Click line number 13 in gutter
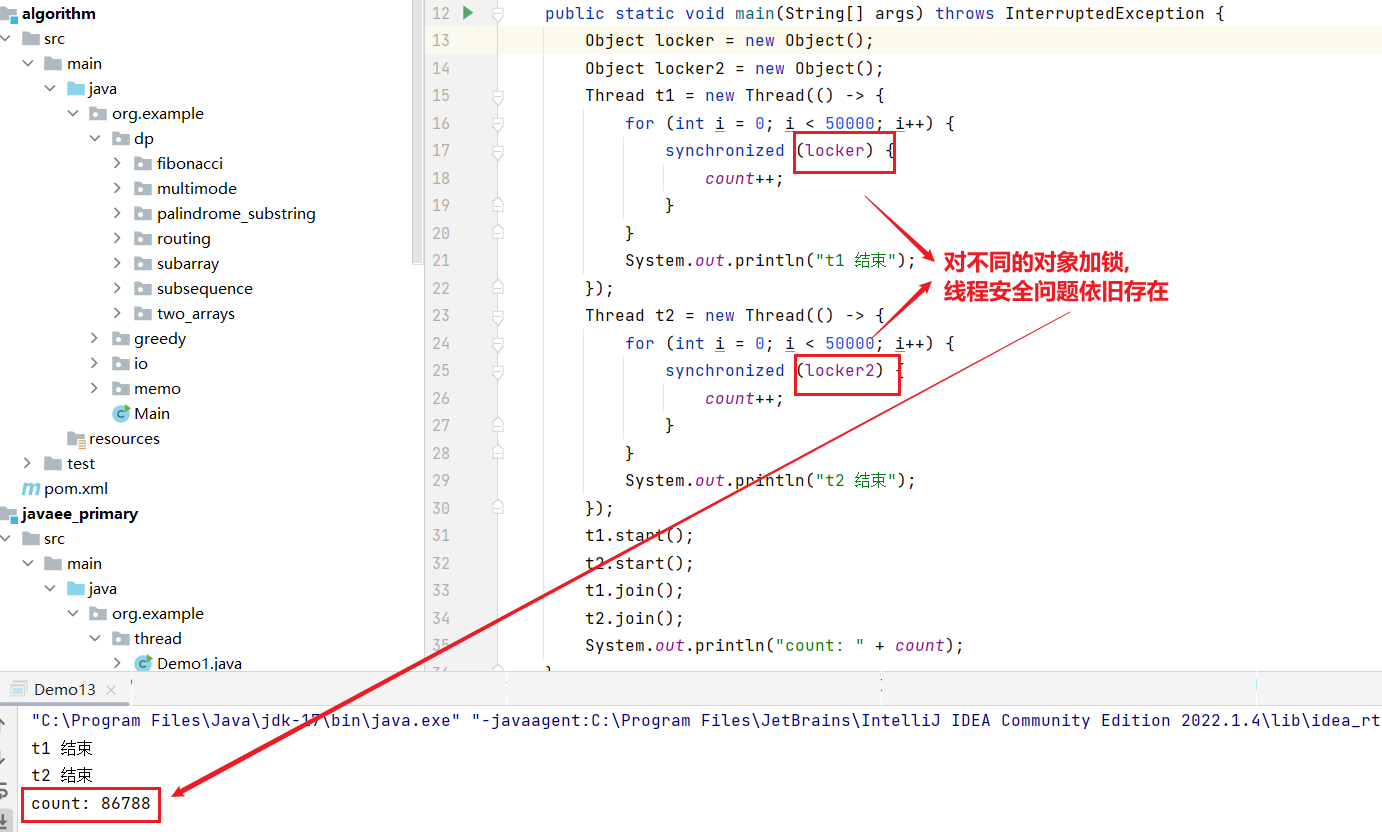 (x=440, y=41)
